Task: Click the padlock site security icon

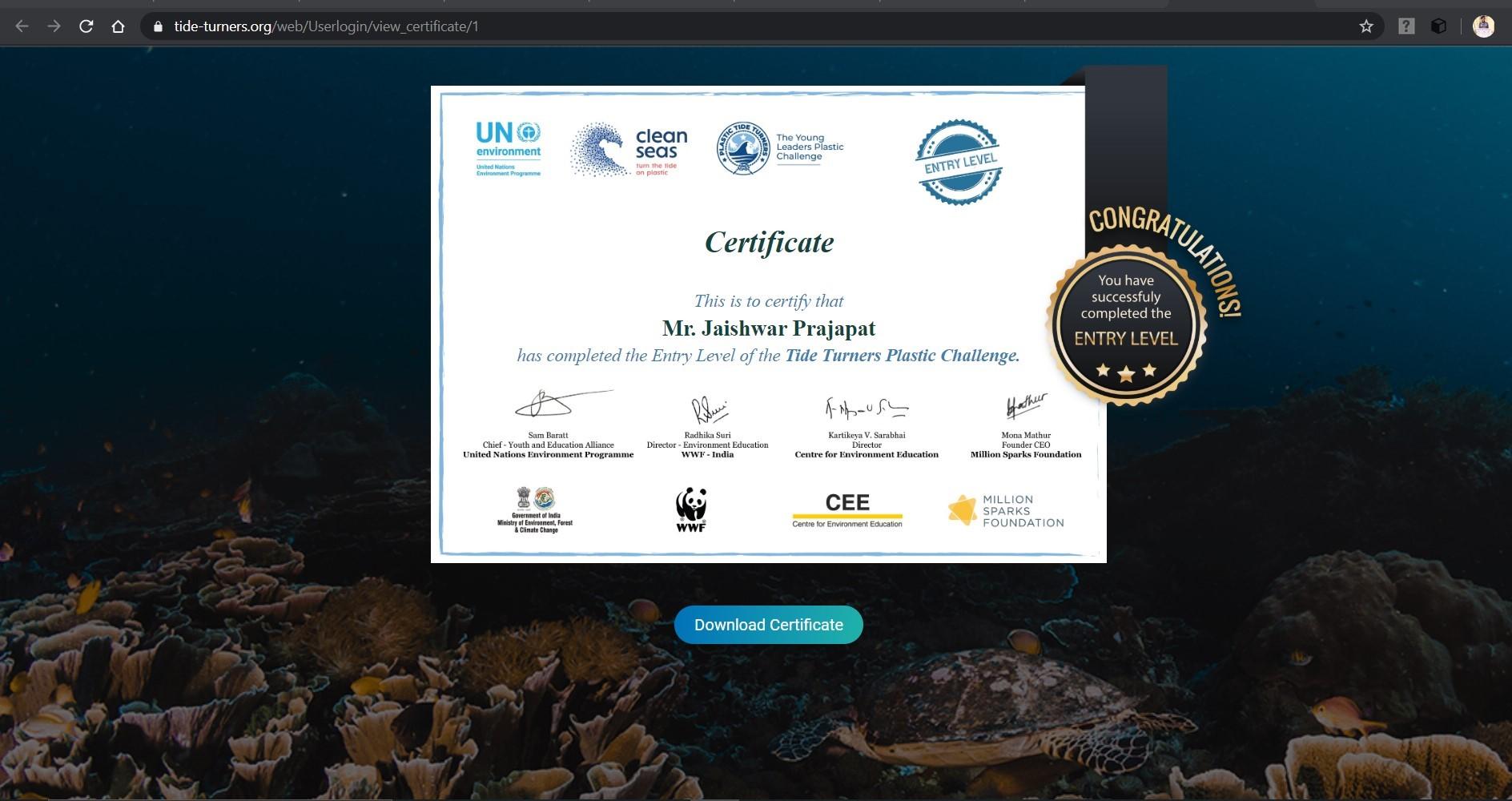Action: click(x=158, y=26)
